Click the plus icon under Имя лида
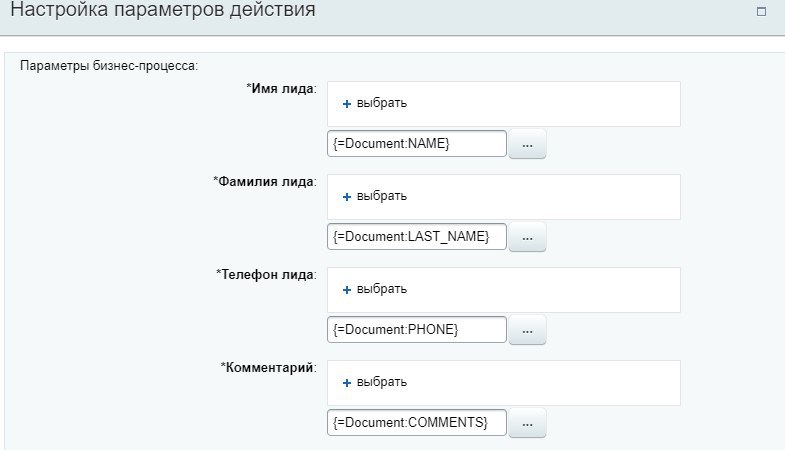This screenshot has height=450, width=785. pyautogui.click(x=346, y=104)
